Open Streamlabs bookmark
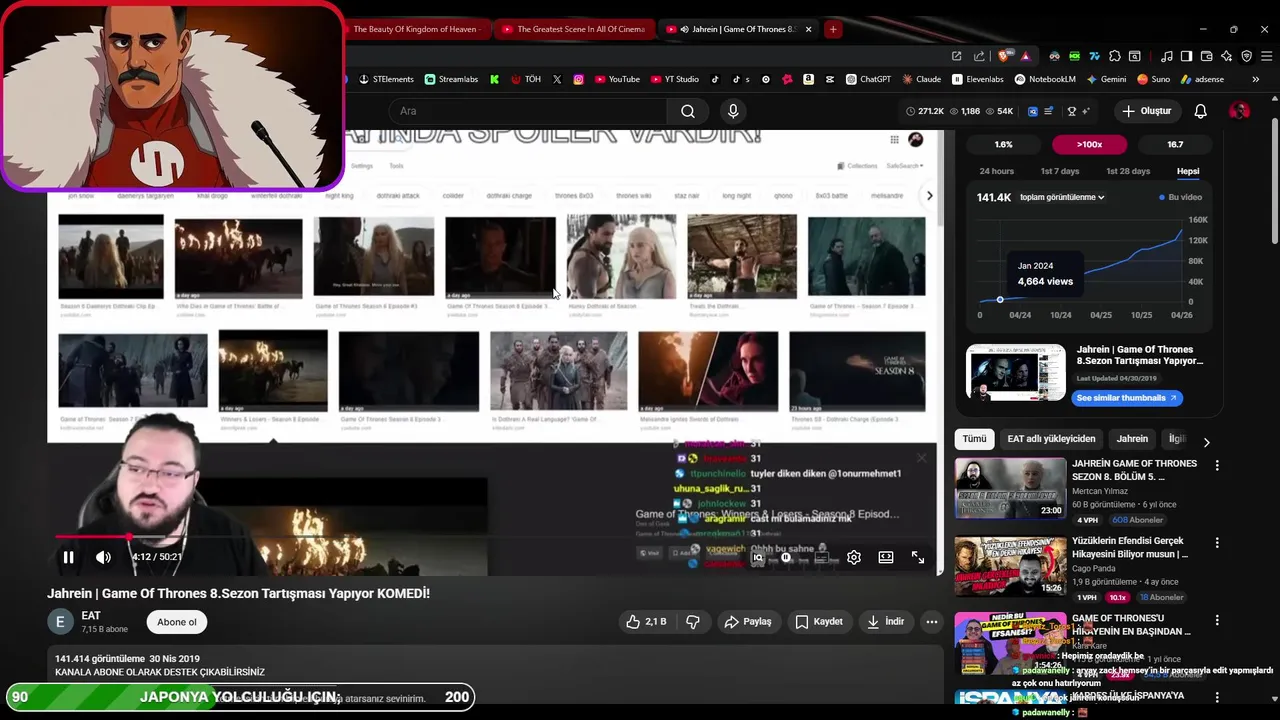1280x720 pixels. tap(451, 79)
